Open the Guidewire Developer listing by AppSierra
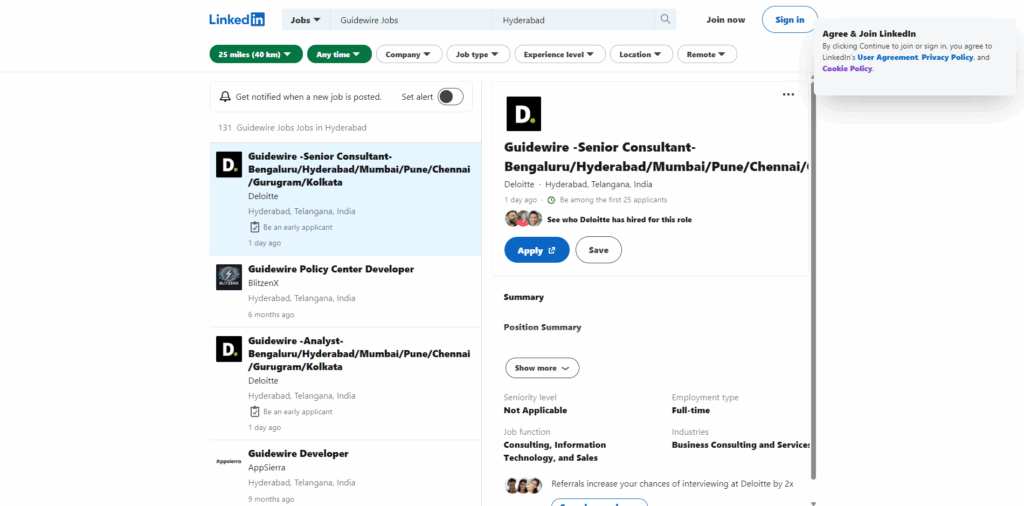The image size is (1024, 506). pyautogui.click(x=298, y=454)
